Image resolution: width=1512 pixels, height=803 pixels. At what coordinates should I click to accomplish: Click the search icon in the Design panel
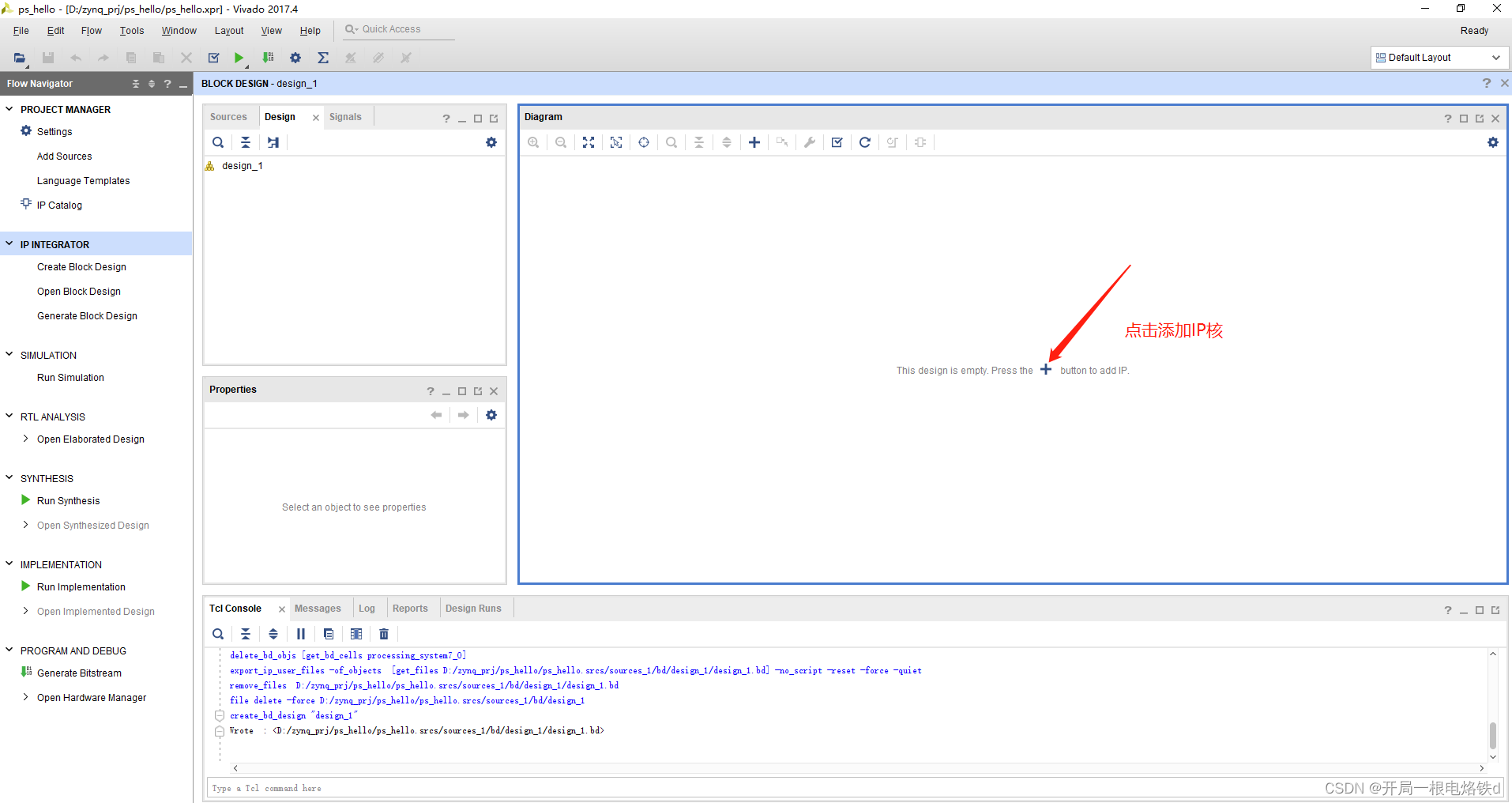[x=218, y=142]
